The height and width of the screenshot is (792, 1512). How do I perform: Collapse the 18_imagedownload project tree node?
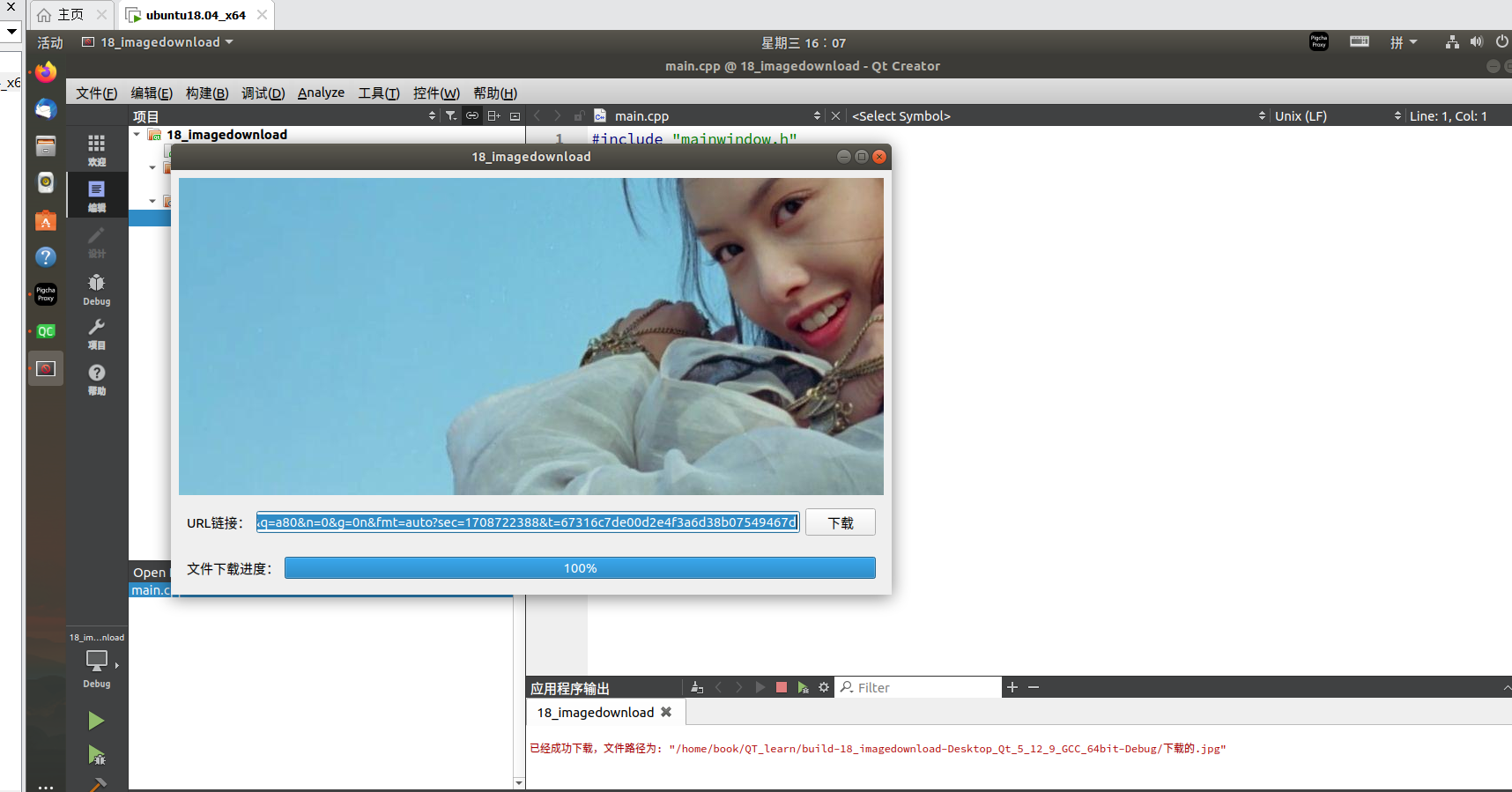[137, 135]
